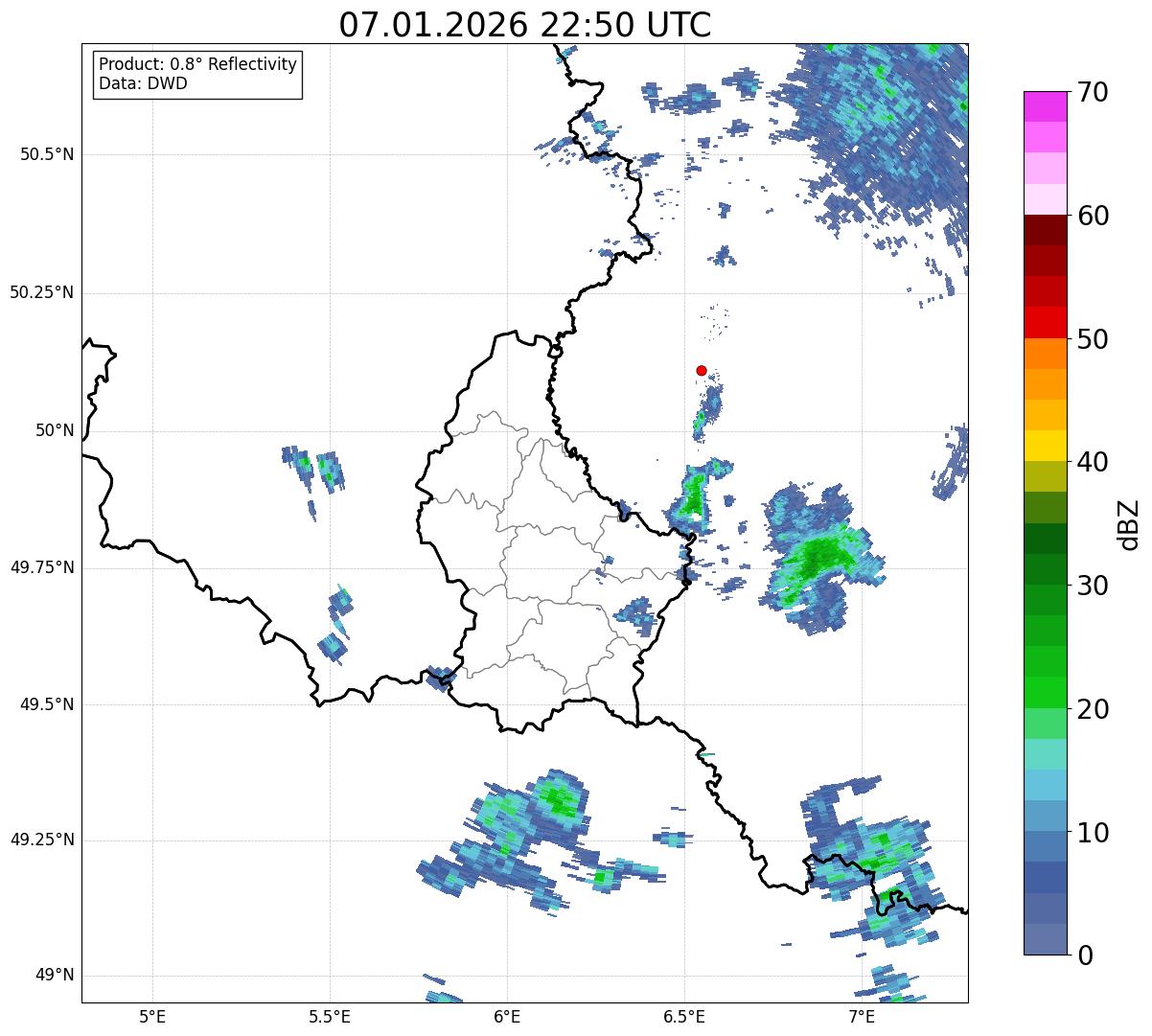
Task: Click the dBZ colorbar axis label
Action: pos(1129,524)
